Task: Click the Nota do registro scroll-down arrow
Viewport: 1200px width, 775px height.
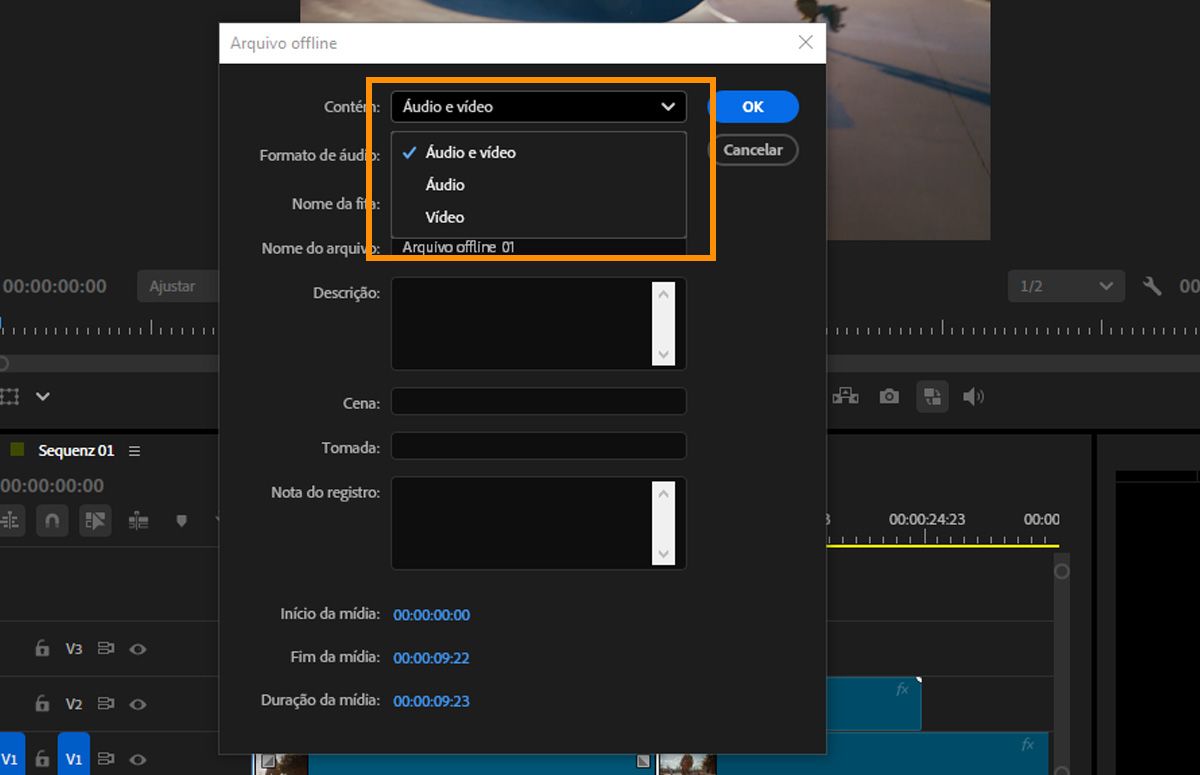Action: [x=664, y=553]
